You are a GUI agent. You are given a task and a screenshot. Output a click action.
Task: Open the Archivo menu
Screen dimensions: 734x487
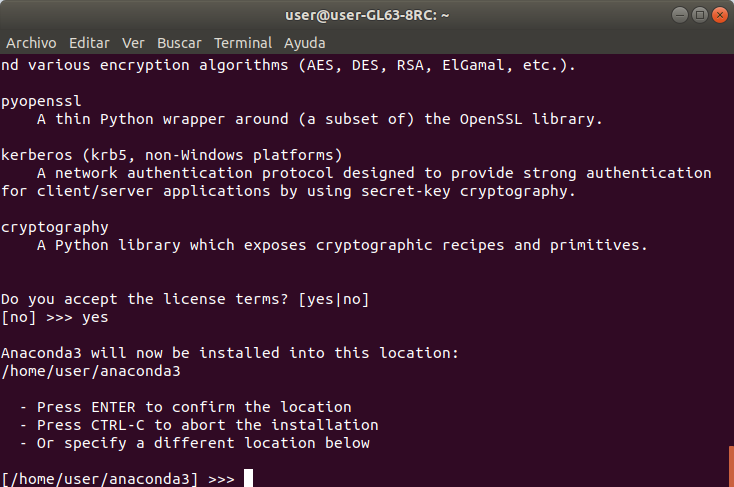coord(31,43)
